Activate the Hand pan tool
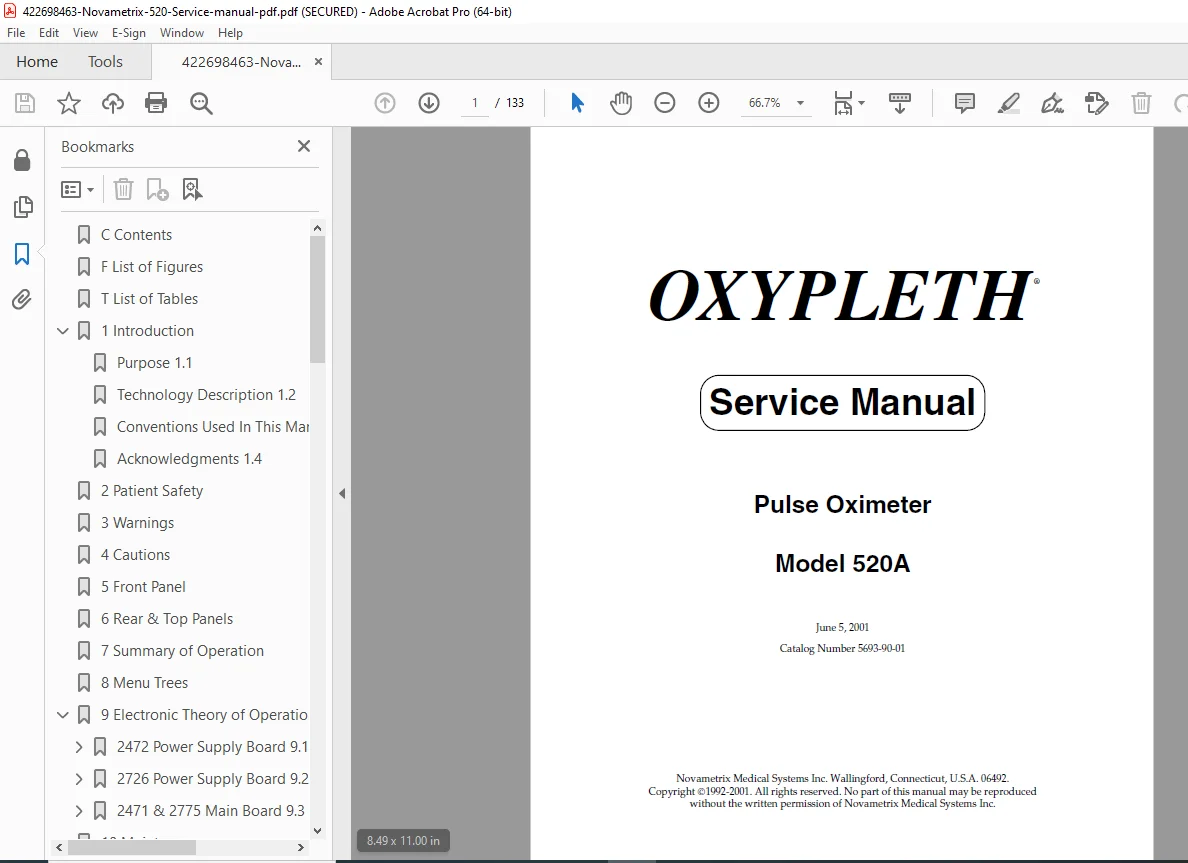The image size is (1188, 863). [621, 103]
